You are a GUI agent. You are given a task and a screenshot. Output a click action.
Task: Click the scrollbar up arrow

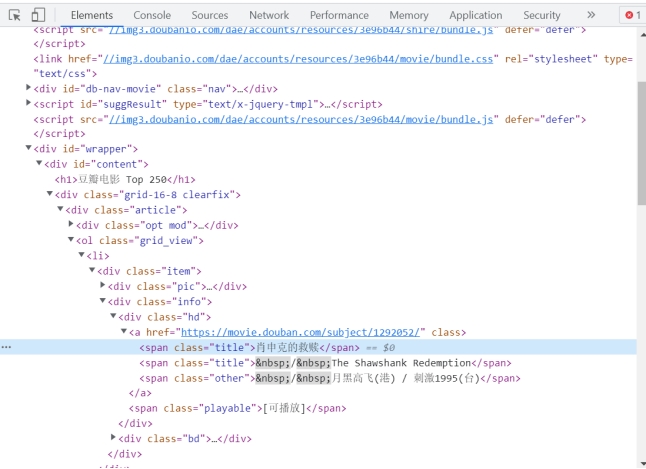[642, 35]
